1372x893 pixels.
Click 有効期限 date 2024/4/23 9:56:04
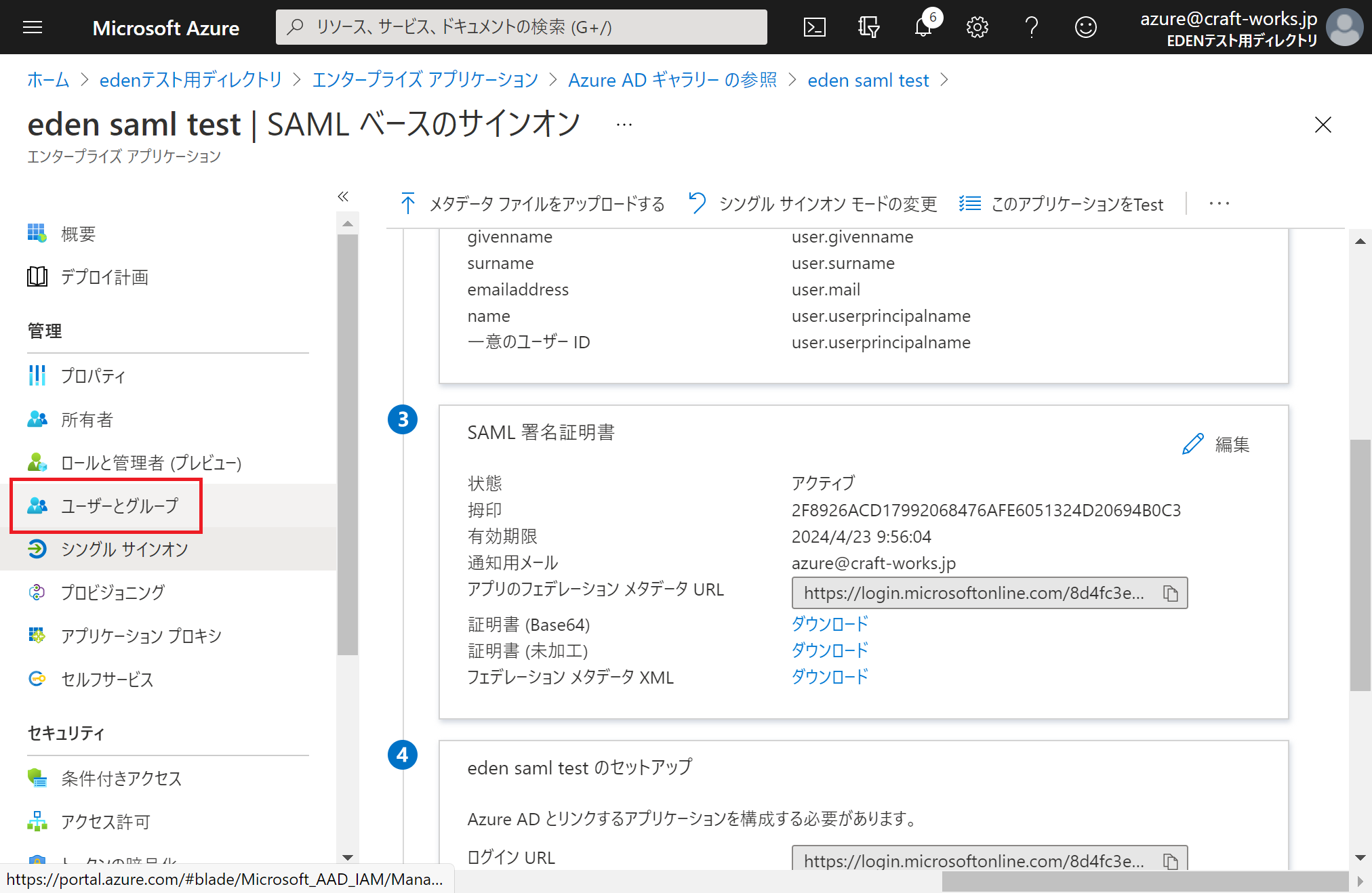pos(862,537)
